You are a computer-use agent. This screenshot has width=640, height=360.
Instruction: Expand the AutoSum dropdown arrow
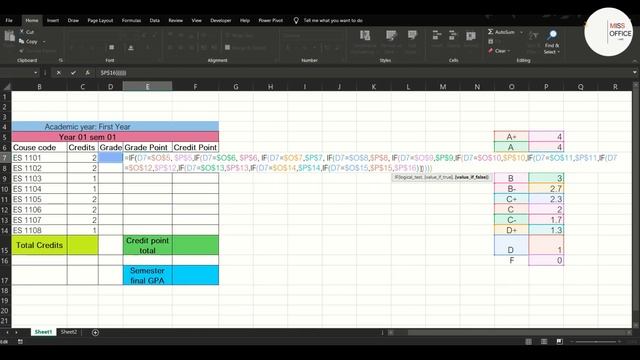point(521,32)
